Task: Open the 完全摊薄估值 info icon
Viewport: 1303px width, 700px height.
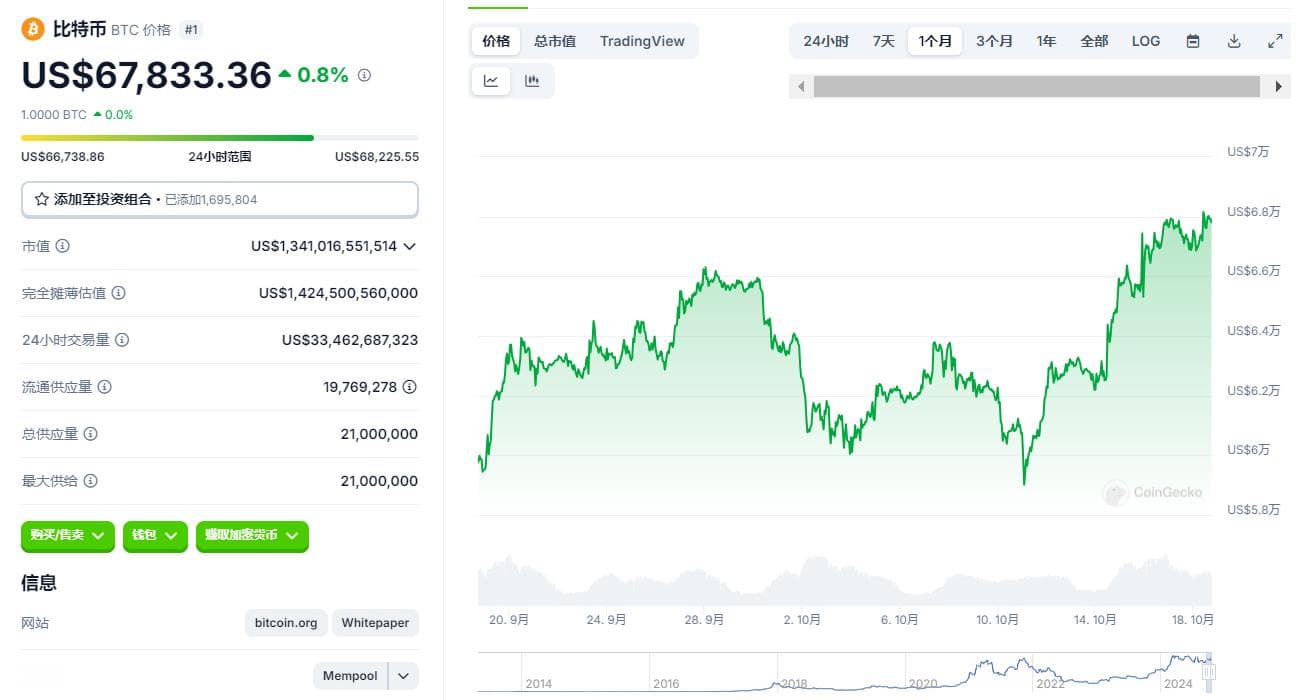Action: [118, 293]
